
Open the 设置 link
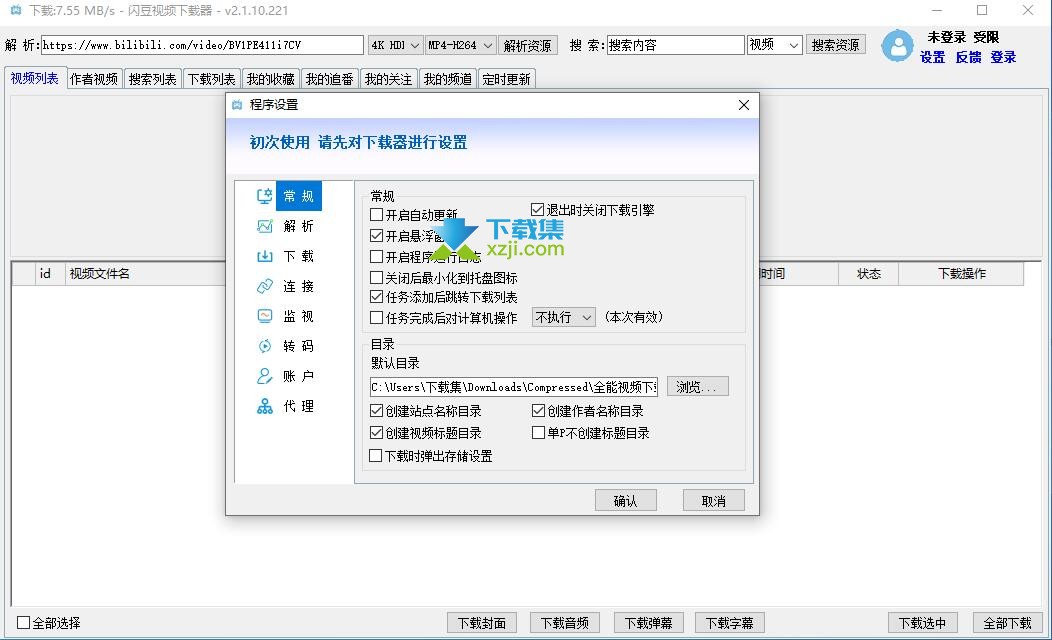click(x=933, y=57)
